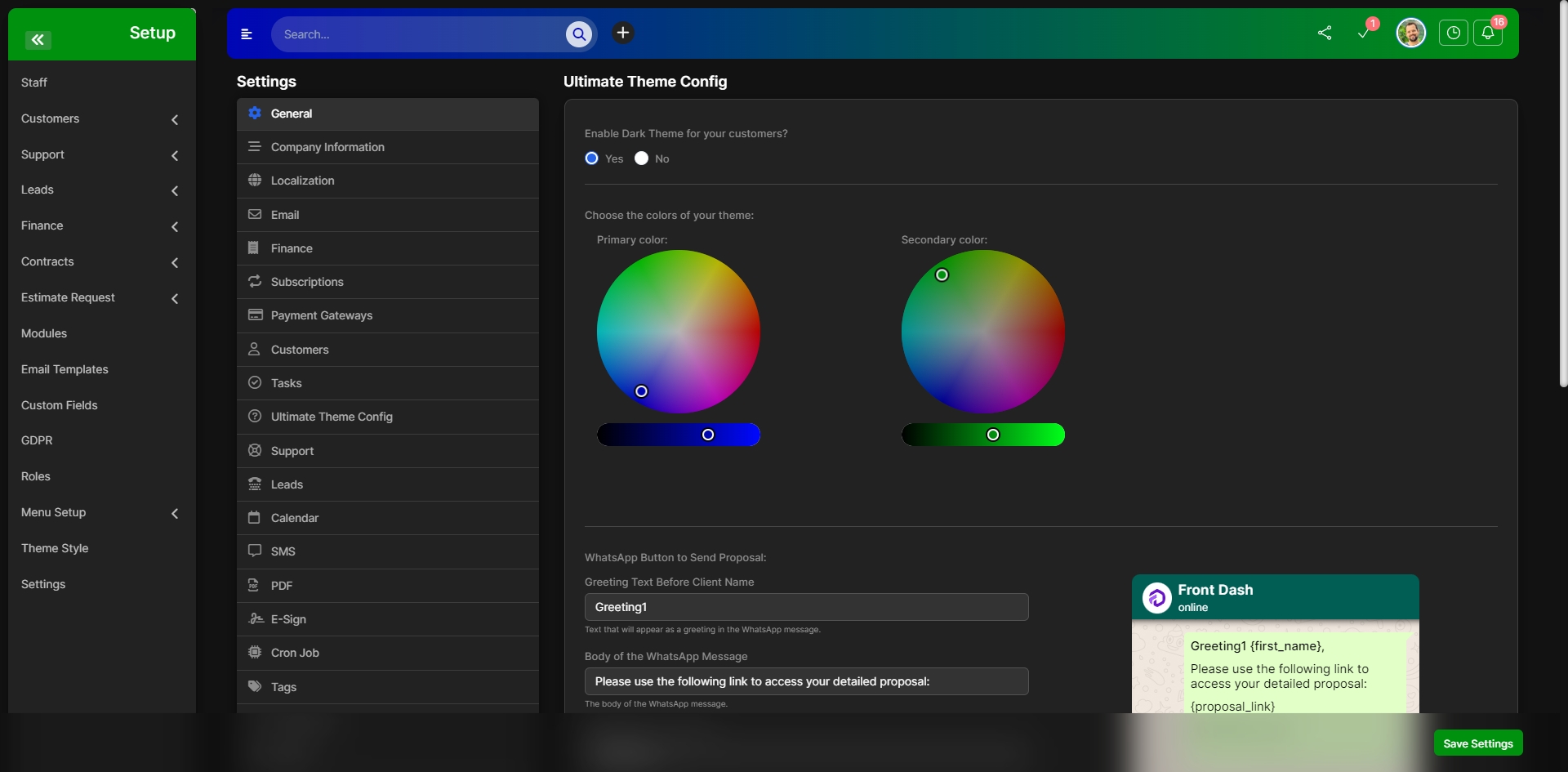Expand the Customers sidebar section
This screenshot has width=1568, height=772.
point(175,119)
